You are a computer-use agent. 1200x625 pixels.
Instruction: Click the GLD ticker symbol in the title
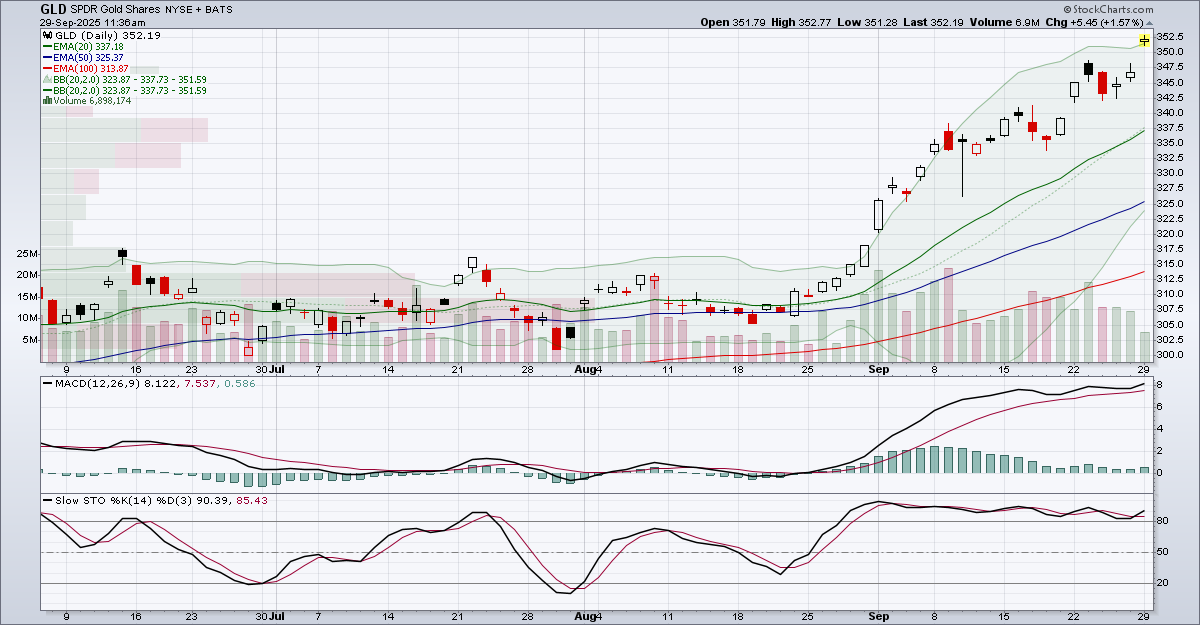click(53, 7)
